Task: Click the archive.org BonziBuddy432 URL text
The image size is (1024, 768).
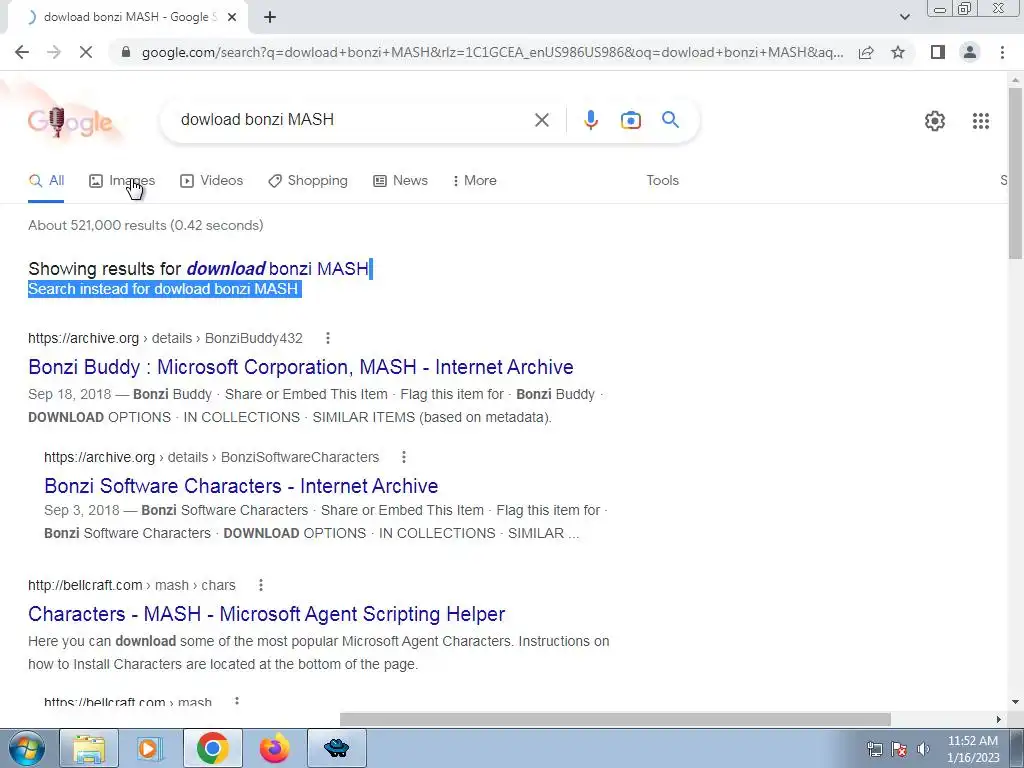Action: [165, 338]
